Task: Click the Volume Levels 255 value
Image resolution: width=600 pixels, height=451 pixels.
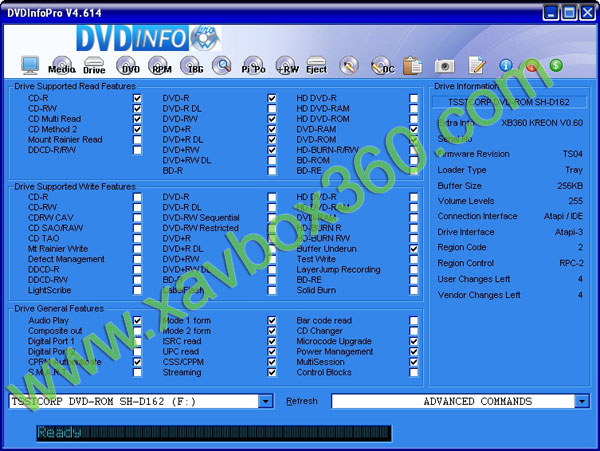Action: point(576,201)
